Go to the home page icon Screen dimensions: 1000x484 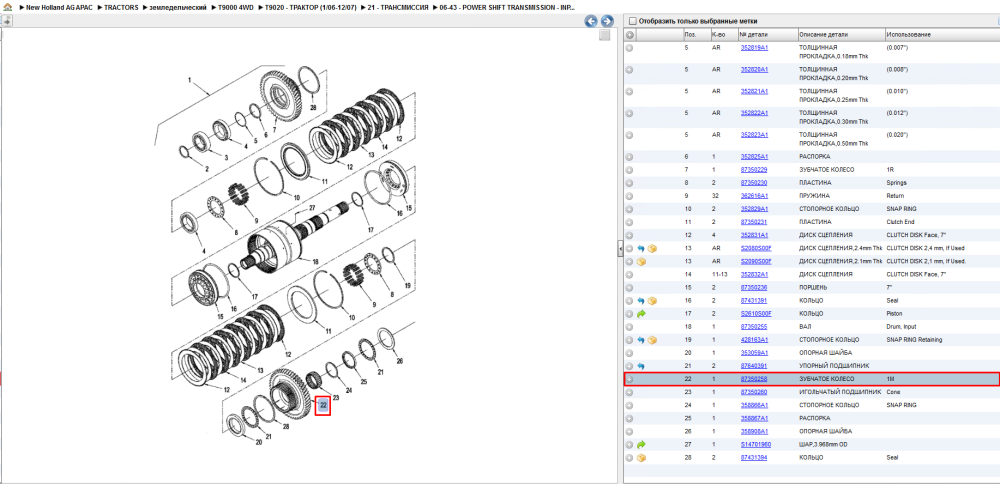[6, 7]
